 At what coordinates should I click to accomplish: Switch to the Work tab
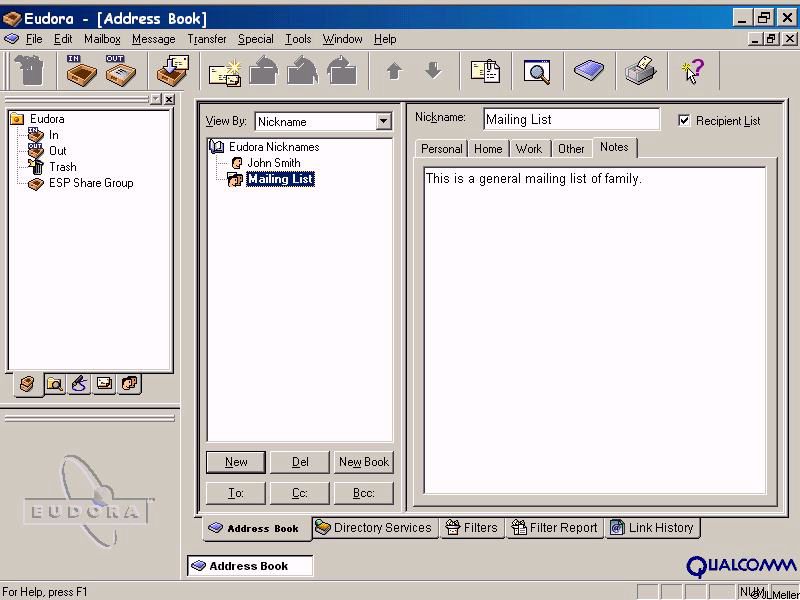(529, 149)
